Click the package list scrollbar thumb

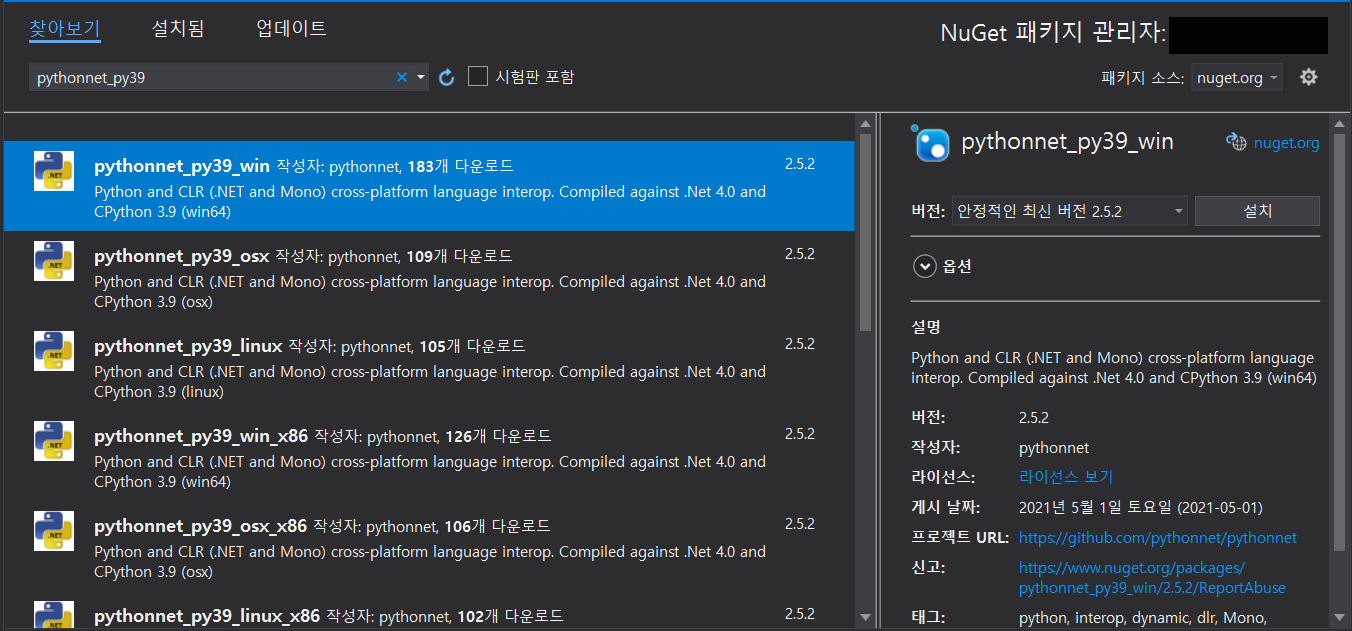pyautogui.click(x=865, y=233)
